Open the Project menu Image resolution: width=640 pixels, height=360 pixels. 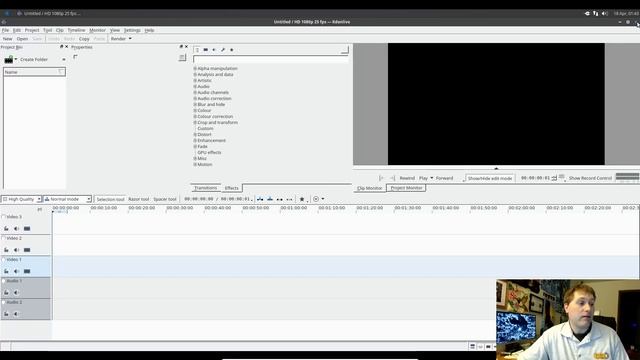click(x=32, y=30)
